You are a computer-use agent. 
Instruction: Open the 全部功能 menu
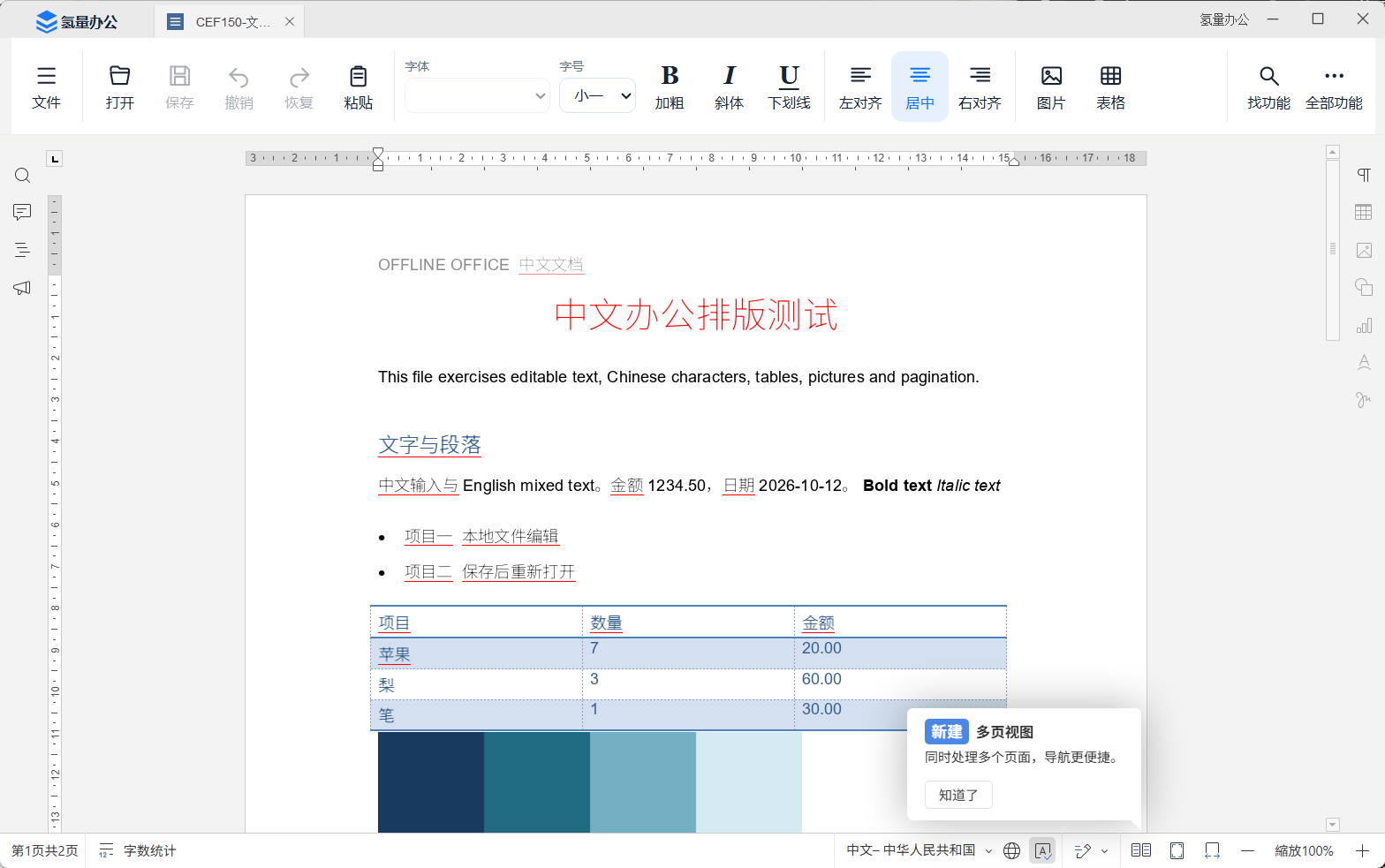1334,87
